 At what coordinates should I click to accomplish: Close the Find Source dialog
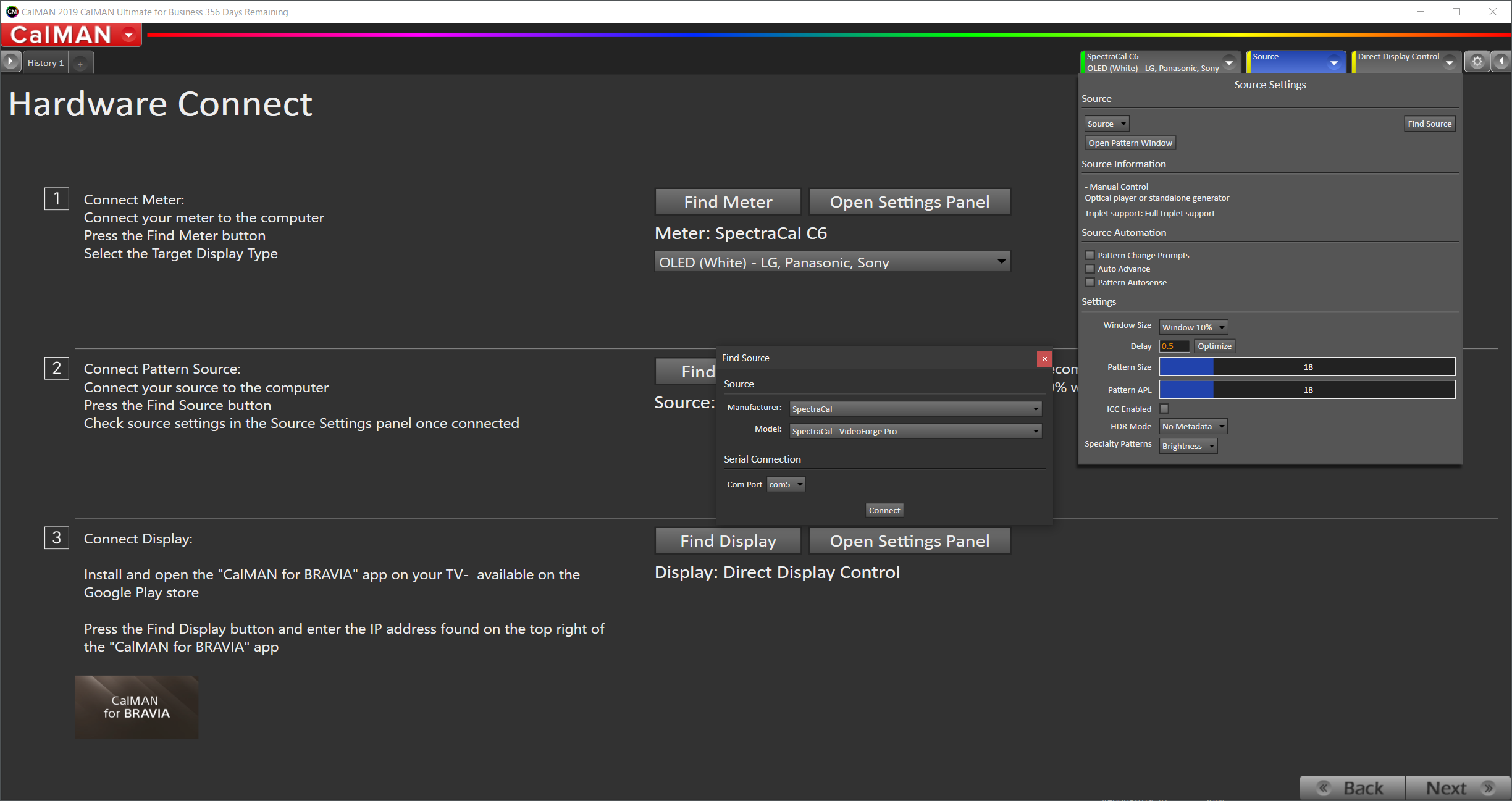1044,358
